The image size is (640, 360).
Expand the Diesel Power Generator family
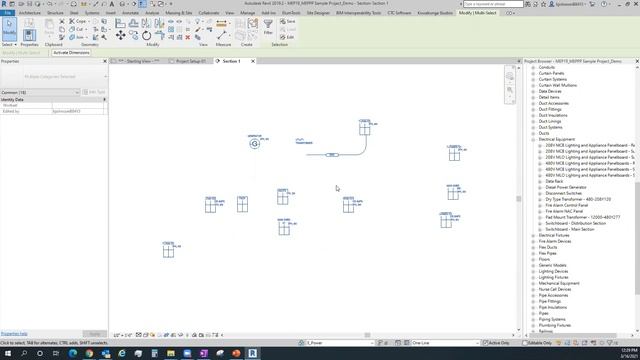pyautogui.click(x=540, y=187)
